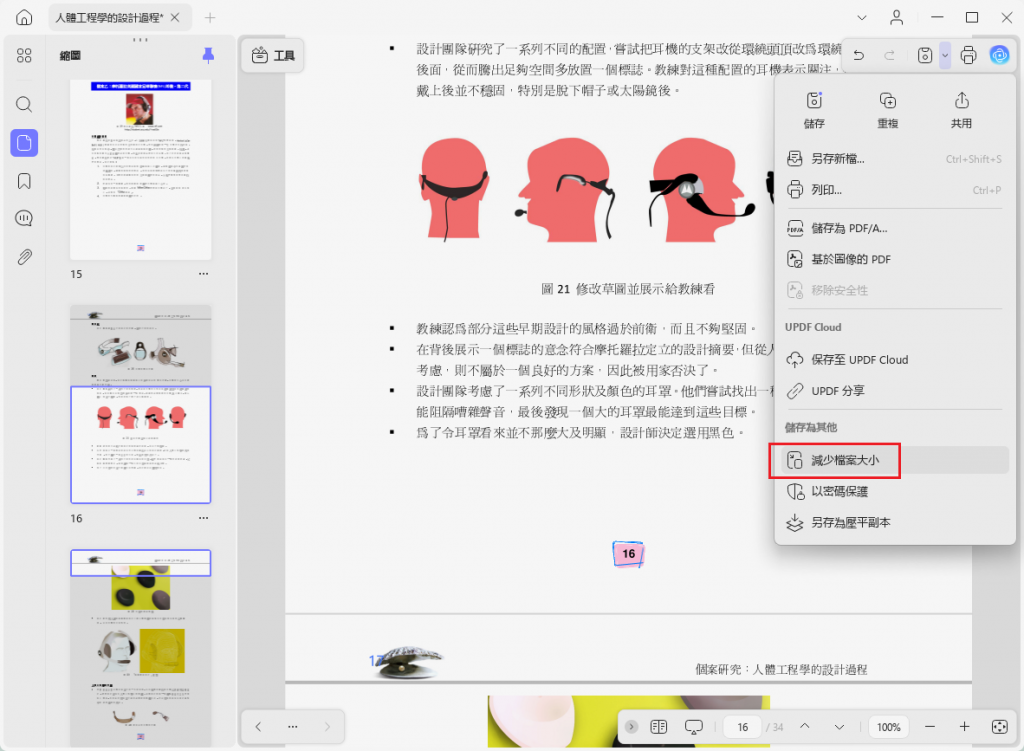The image size is (1024, 751).
Task: Undo the last action
Action: (858, 55)
